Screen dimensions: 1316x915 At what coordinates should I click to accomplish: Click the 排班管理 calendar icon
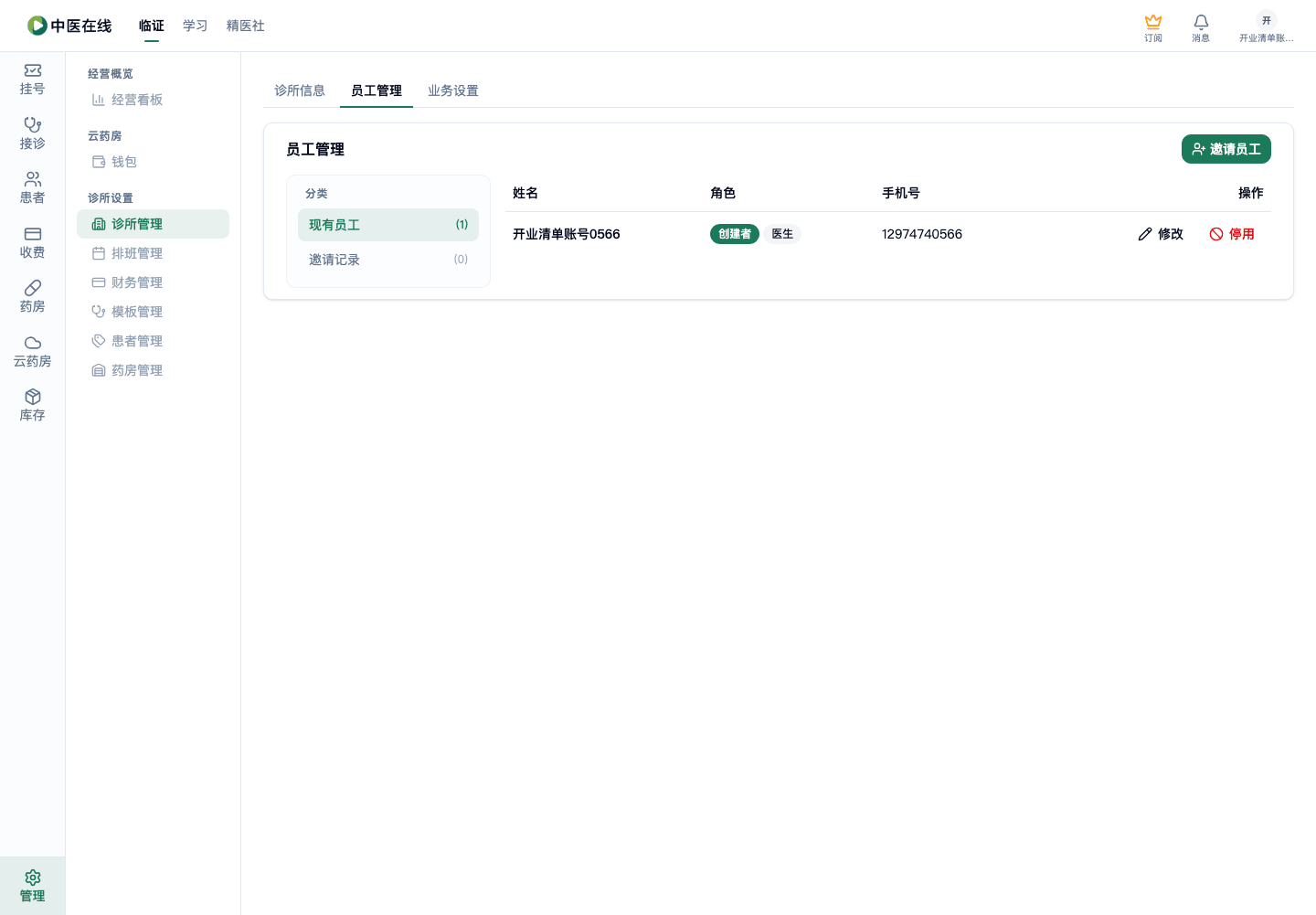coord(99,253)
